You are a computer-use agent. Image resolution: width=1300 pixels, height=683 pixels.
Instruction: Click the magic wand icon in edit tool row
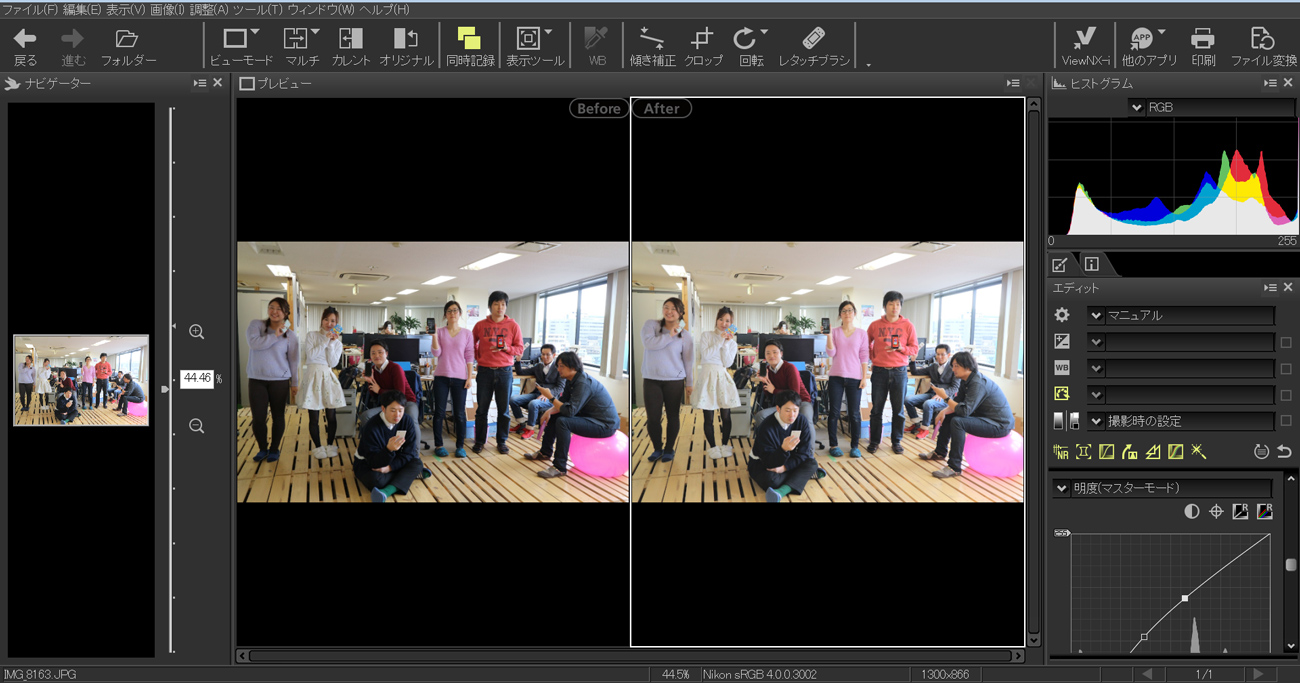coord(1199,452)
